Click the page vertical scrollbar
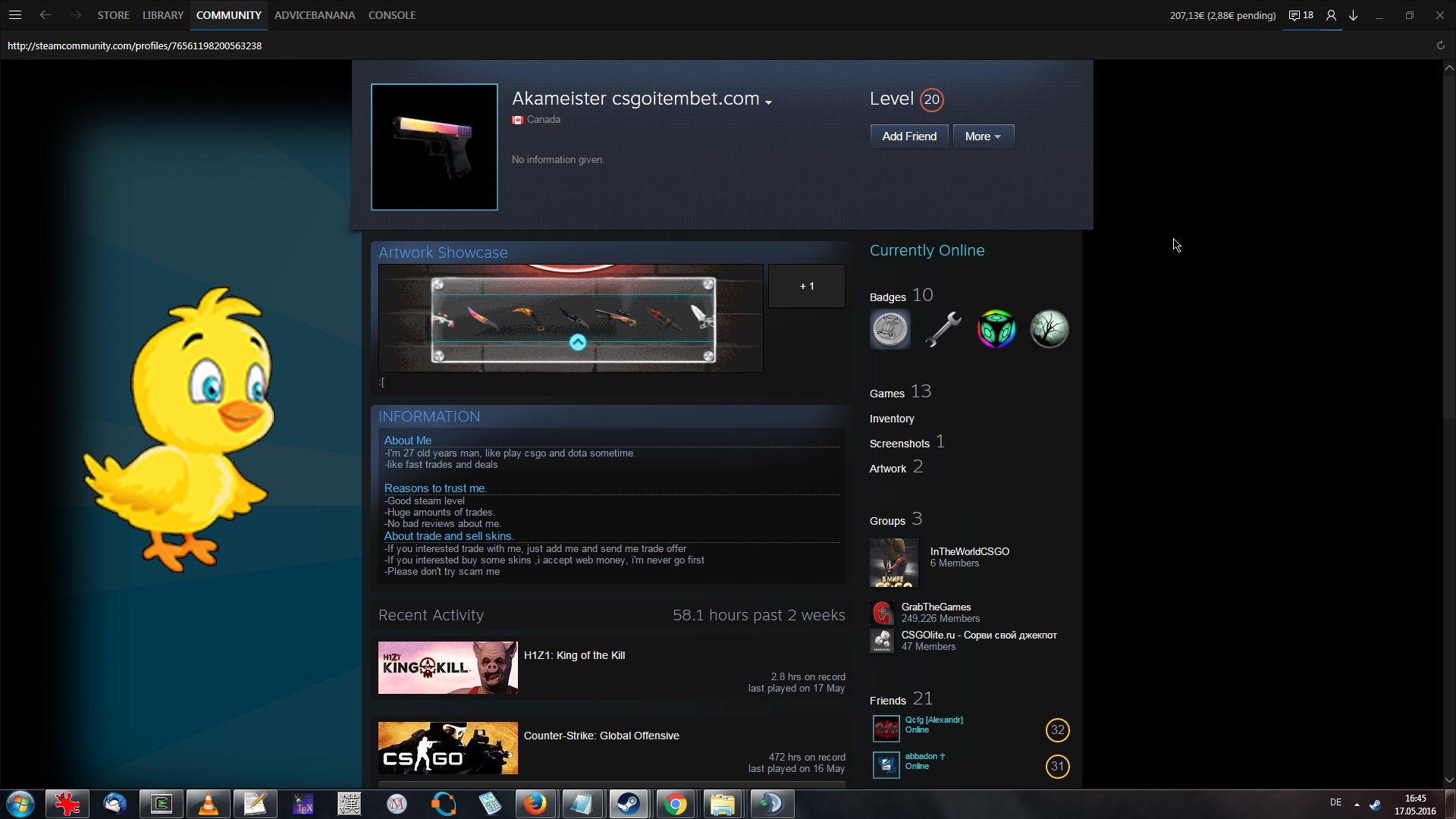 1448,243
